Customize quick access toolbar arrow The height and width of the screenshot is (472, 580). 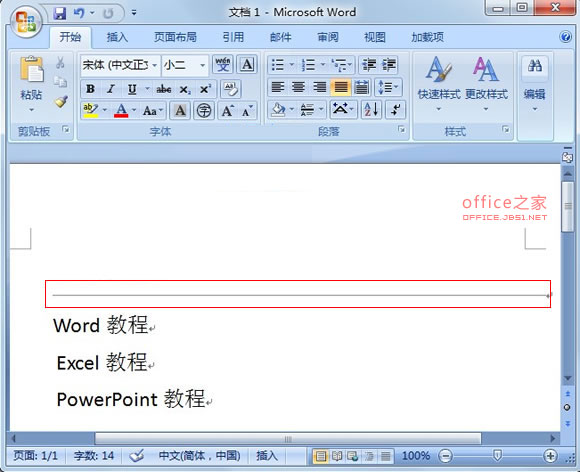tap(134, 13)
